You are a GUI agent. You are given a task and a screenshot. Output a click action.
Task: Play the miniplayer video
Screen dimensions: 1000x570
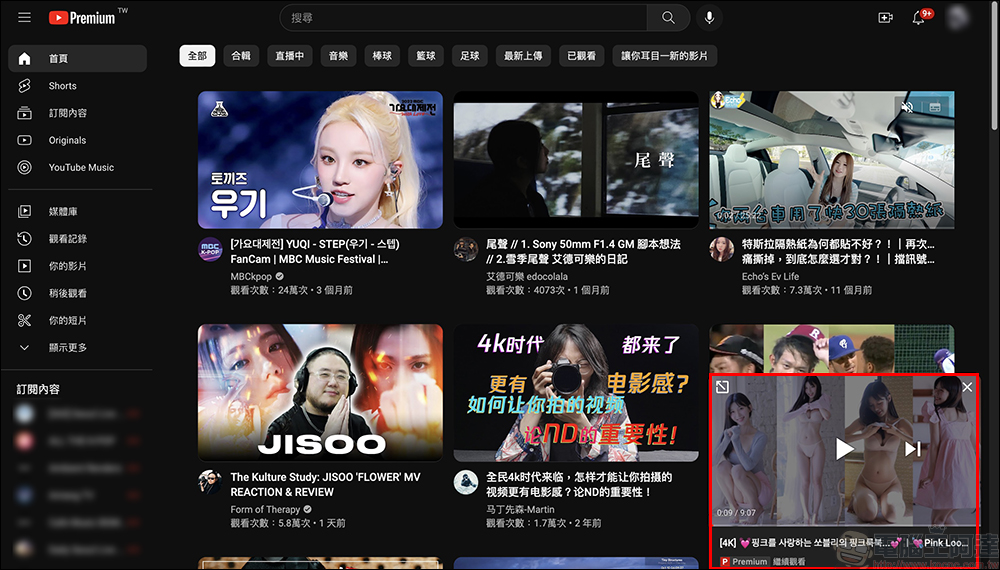(845, 449)
